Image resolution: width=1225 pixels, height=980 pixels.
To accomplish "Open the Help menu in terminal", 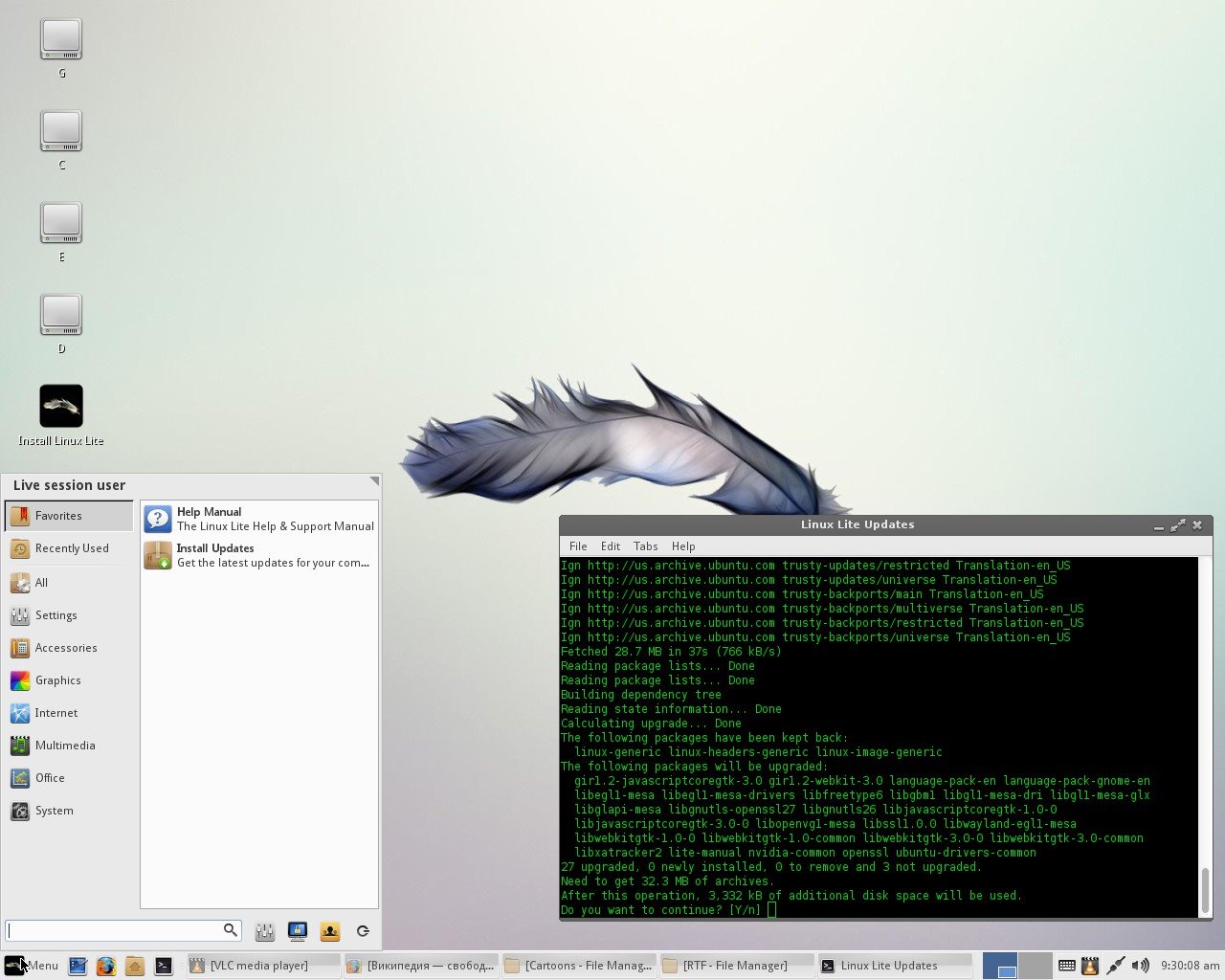I will click(683, 546).
